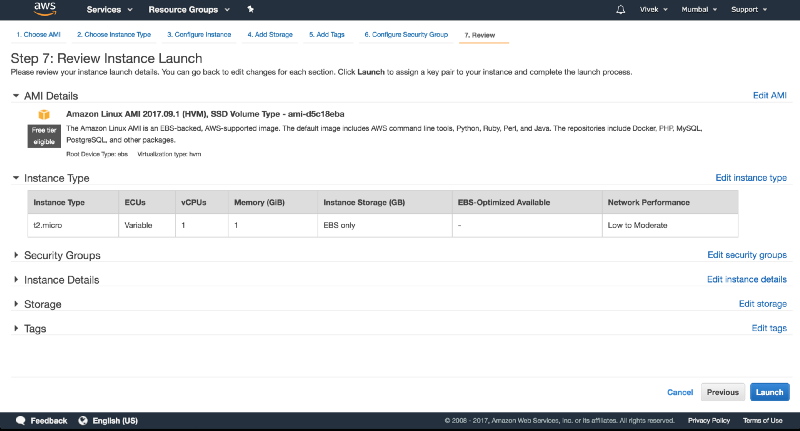
Task: Click the Edit instance details link
Action: 746,279
